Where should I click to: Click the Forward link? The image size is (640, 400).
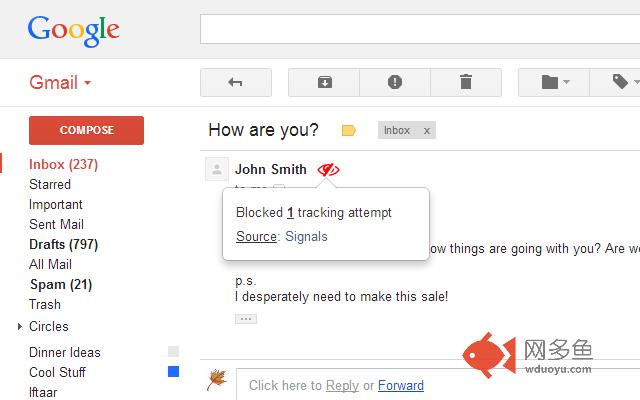point(401,385)
